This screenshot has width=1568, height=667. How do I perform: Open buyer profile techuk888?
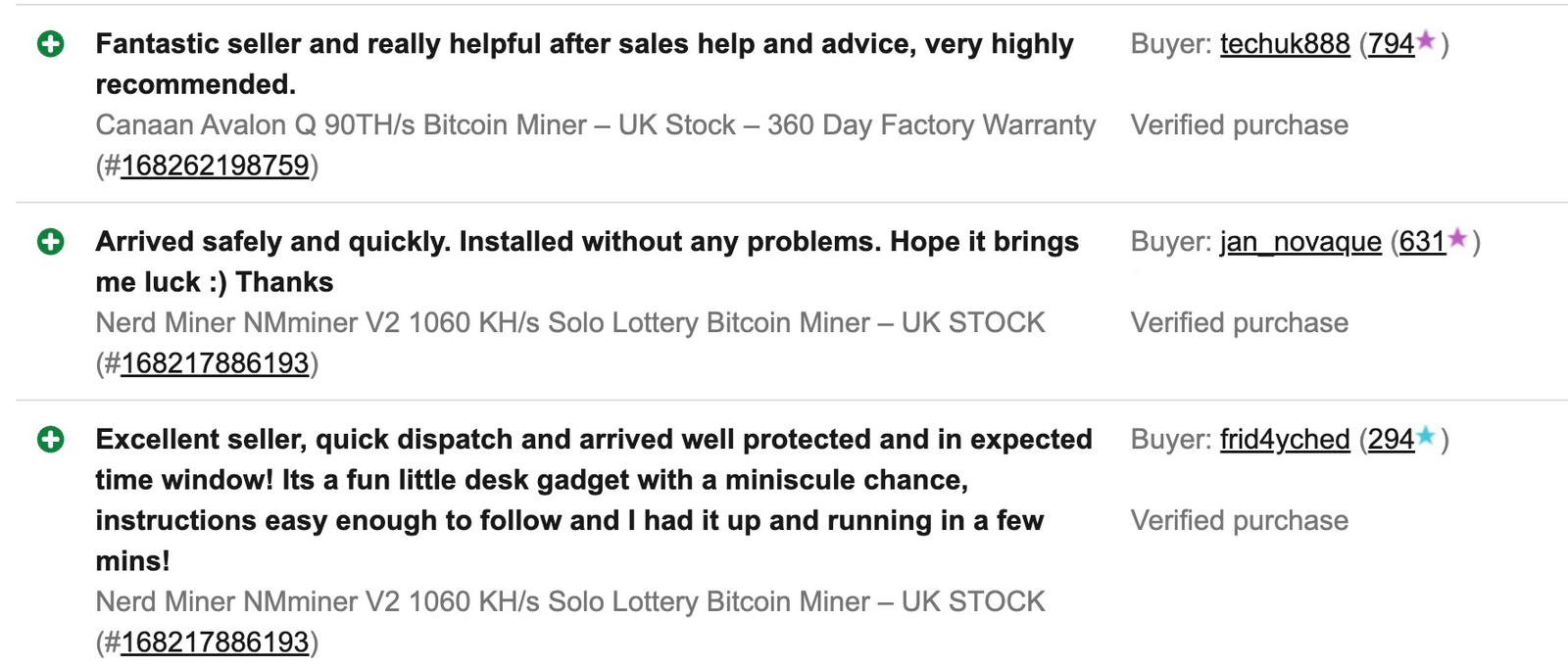point(1285,43)
